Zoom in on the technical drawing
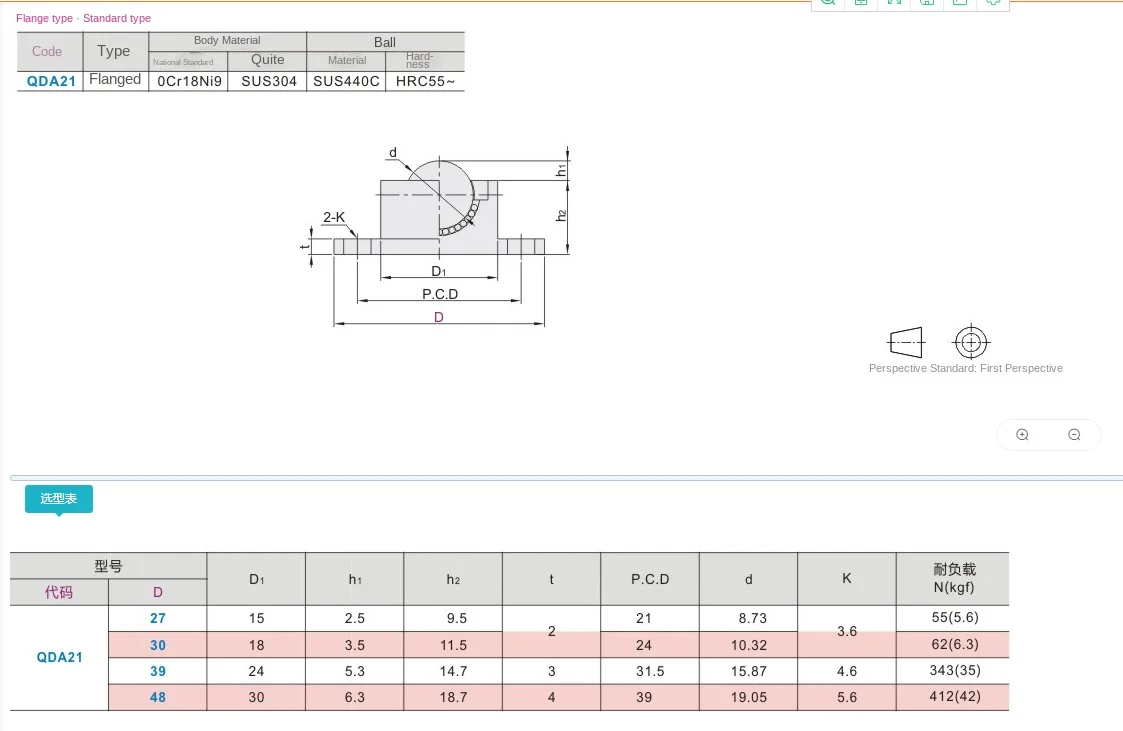 click(x=1022, y=435)
